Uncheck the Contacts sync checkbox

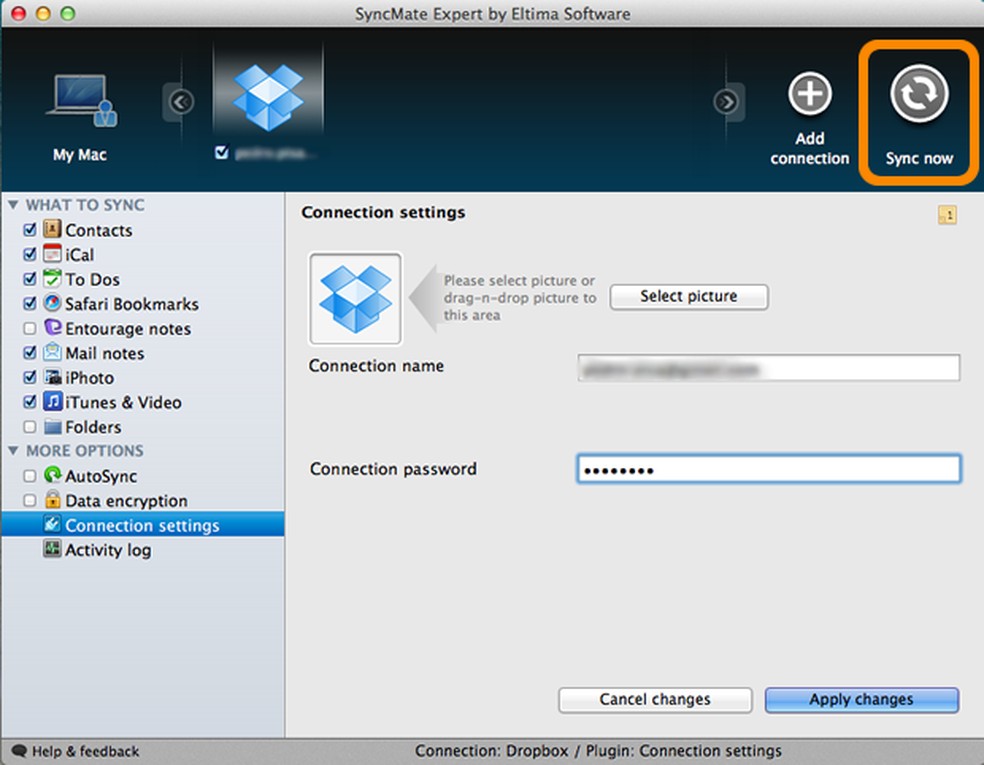pos(29,230)
